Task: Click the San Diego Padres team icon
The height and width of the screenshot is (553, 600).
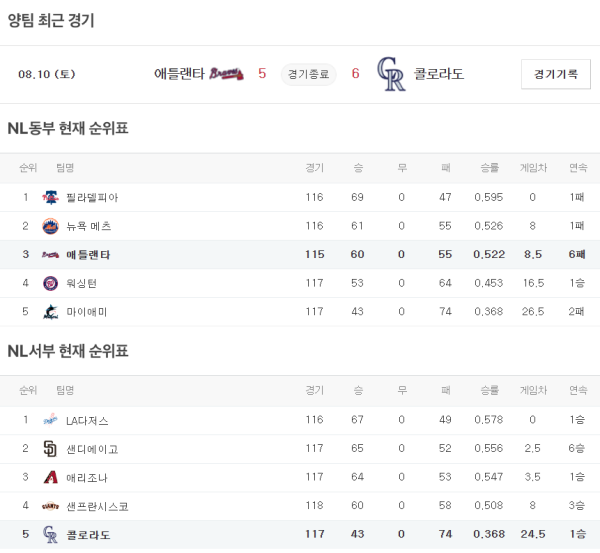Action: pos(50,449)
